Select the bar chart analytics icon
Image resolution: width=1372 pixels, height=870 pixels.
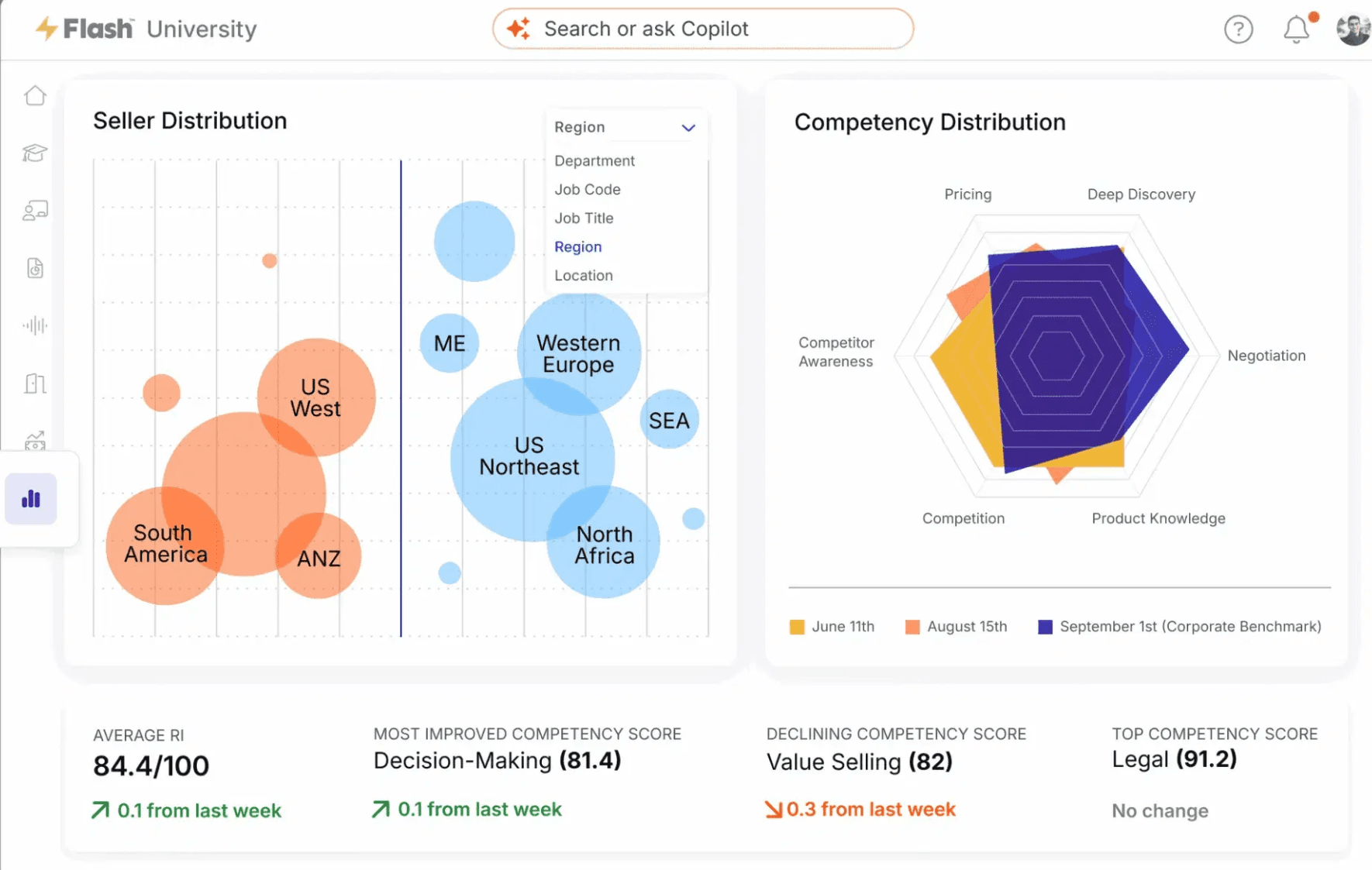(x=31, y=499)
